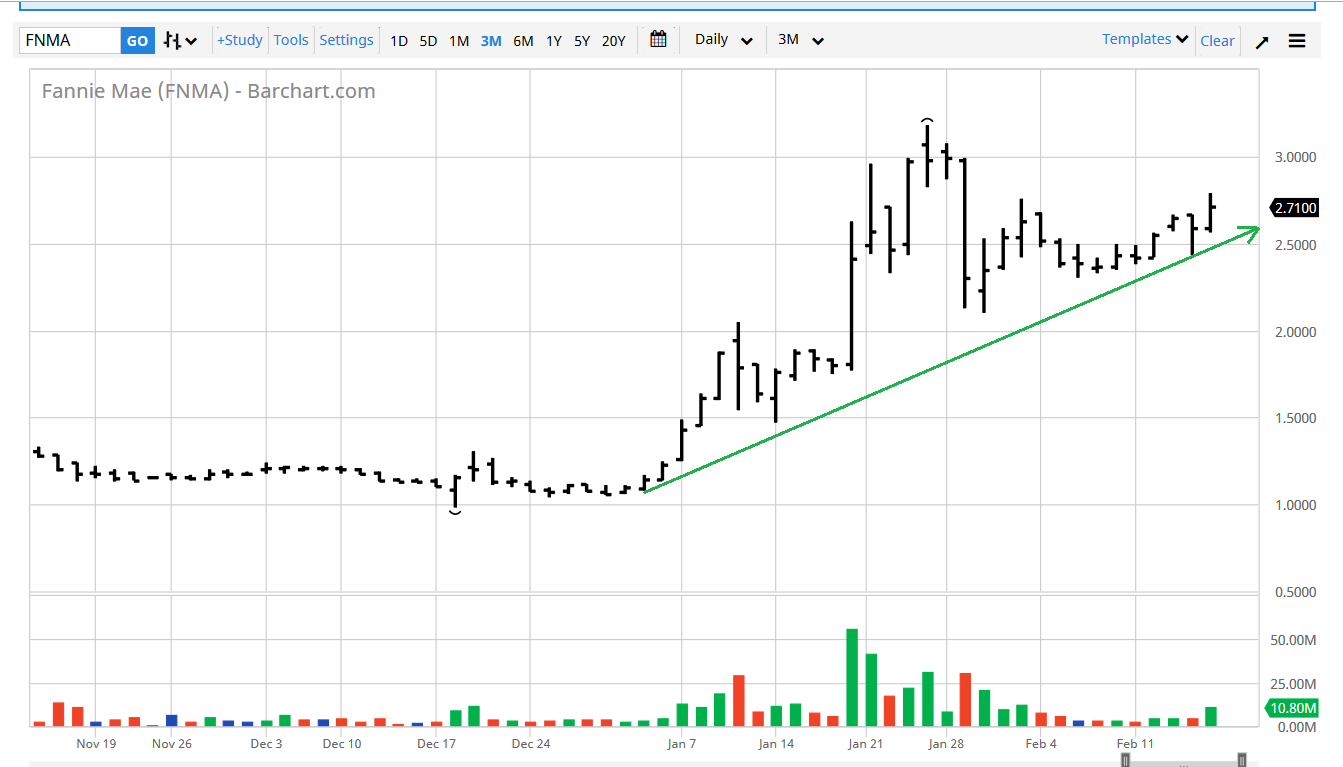Expand the 3M period dropdown beside Daily
The image size is (1343, 767).
[801, 40]
